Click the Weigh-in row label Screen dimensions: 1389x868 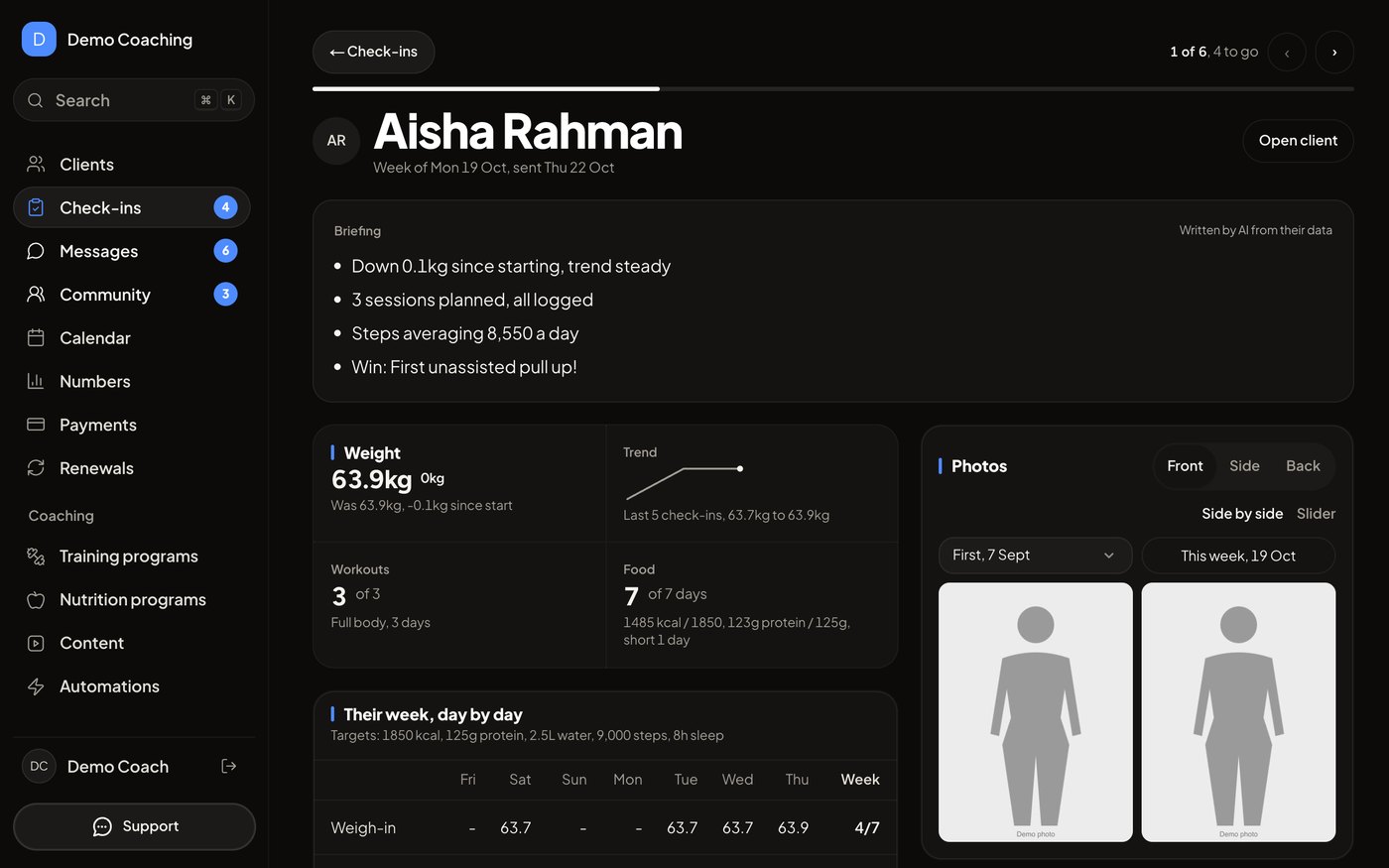pyautogui.click(x=363, y=827)
